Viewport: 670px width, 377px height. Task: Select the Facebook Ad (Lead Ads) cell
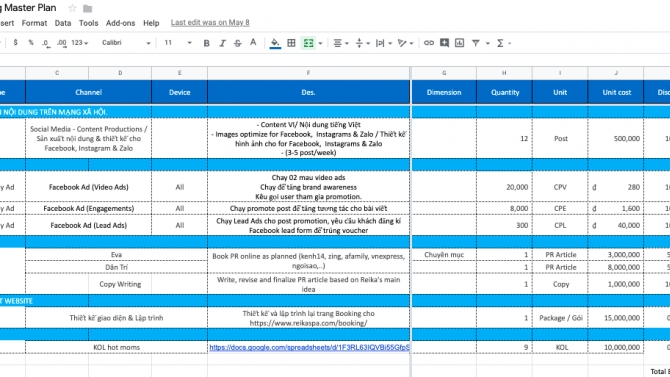(x=88, y=225)
